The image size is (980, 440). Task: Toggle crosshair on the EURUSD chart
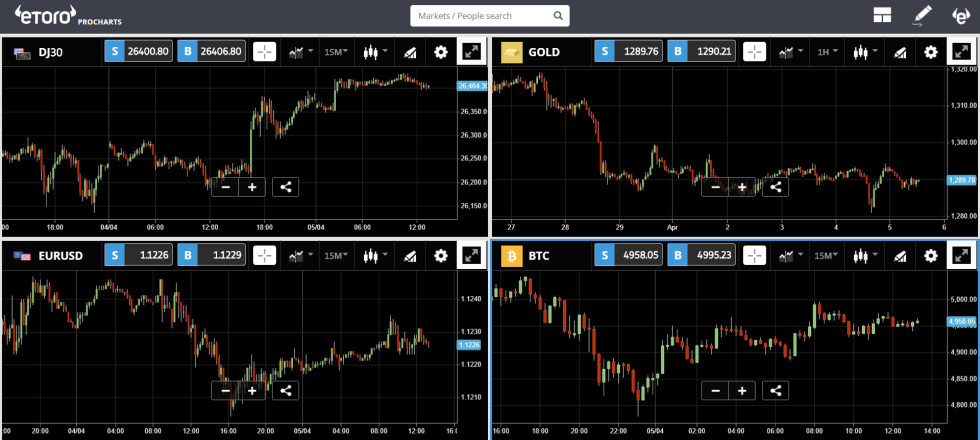264,256
